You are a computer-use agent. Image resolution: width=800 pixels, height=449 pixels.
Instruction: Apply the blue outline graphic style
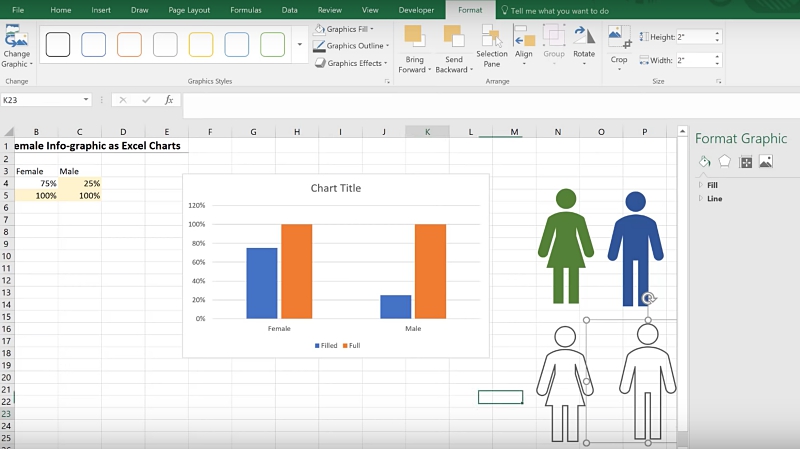(93, 44)
